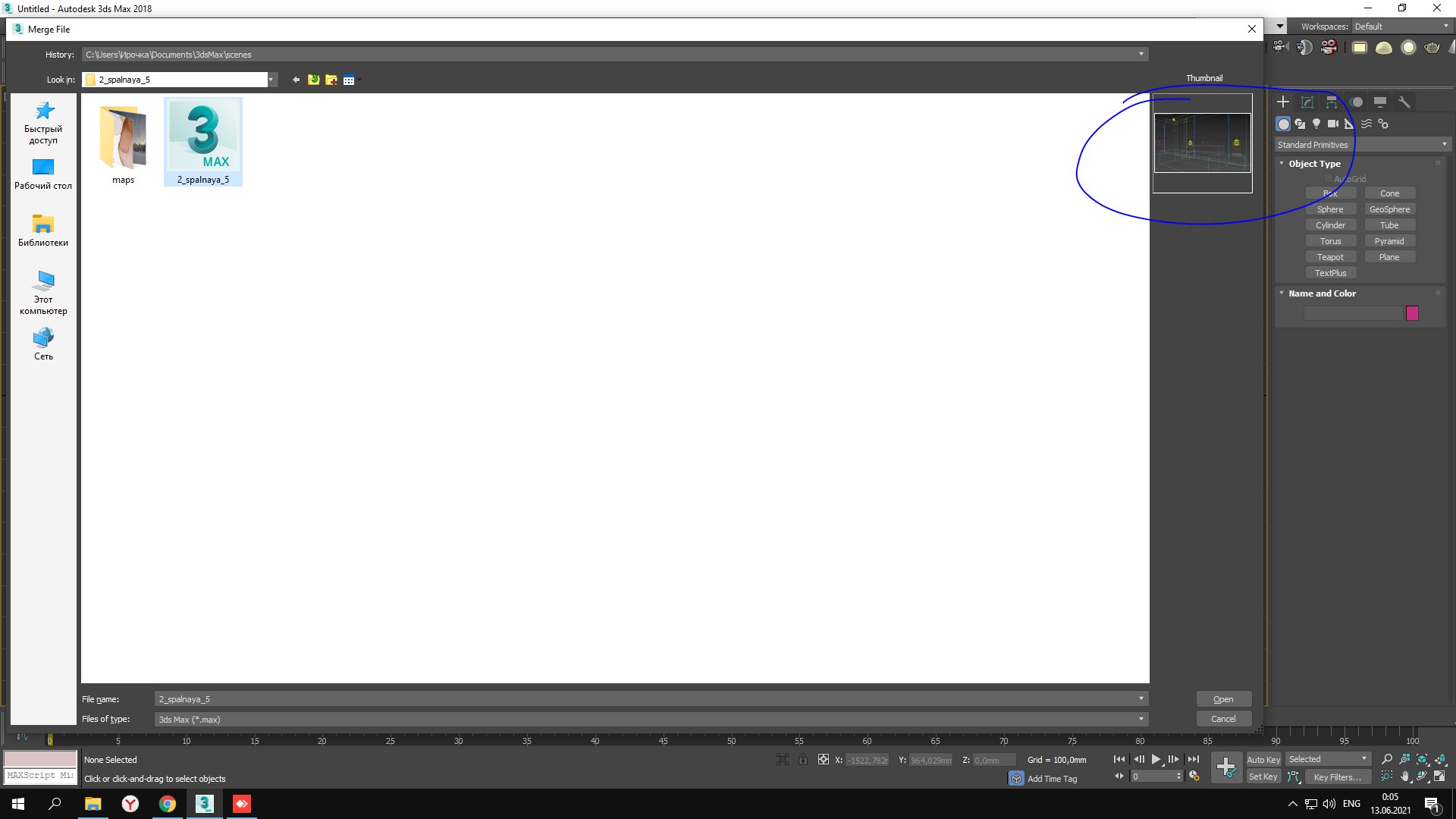Click the red cameras render icon in toolbar
This screenshot has width=1456, height=819.
point(1329,47)
